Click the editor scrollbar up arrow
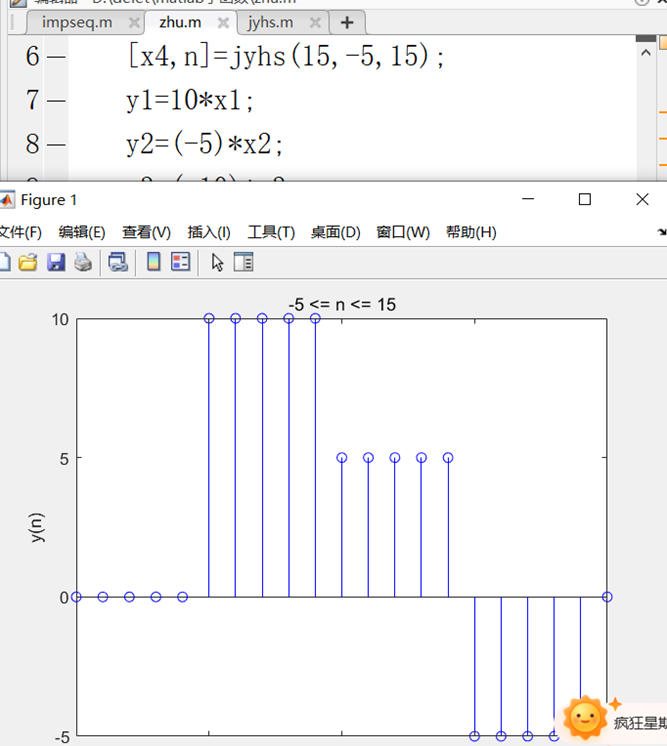Viewport: 667px width, 746px height. coord(646,53)
